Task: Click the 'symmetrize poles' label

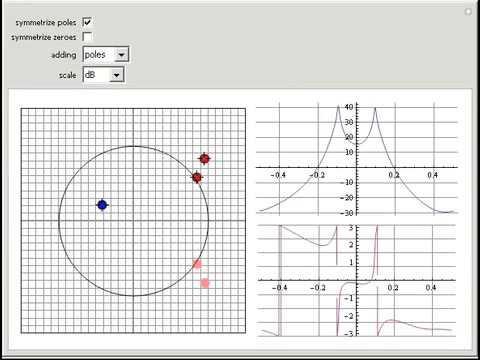Action: [46, 23]
